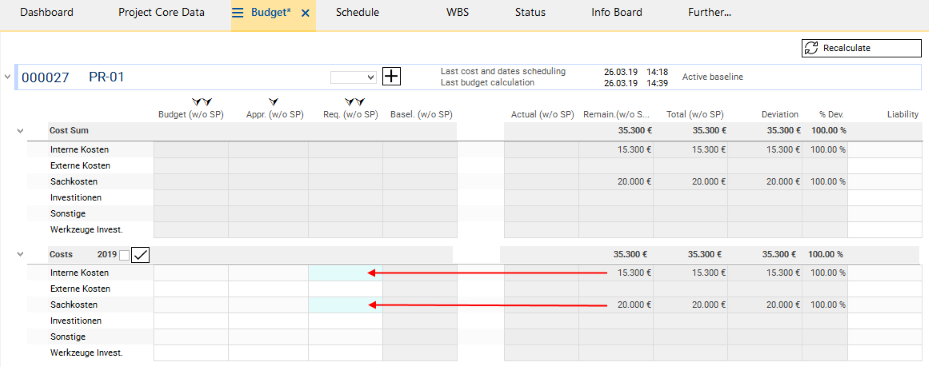Go to the Schedule tab

coord(357,12)
